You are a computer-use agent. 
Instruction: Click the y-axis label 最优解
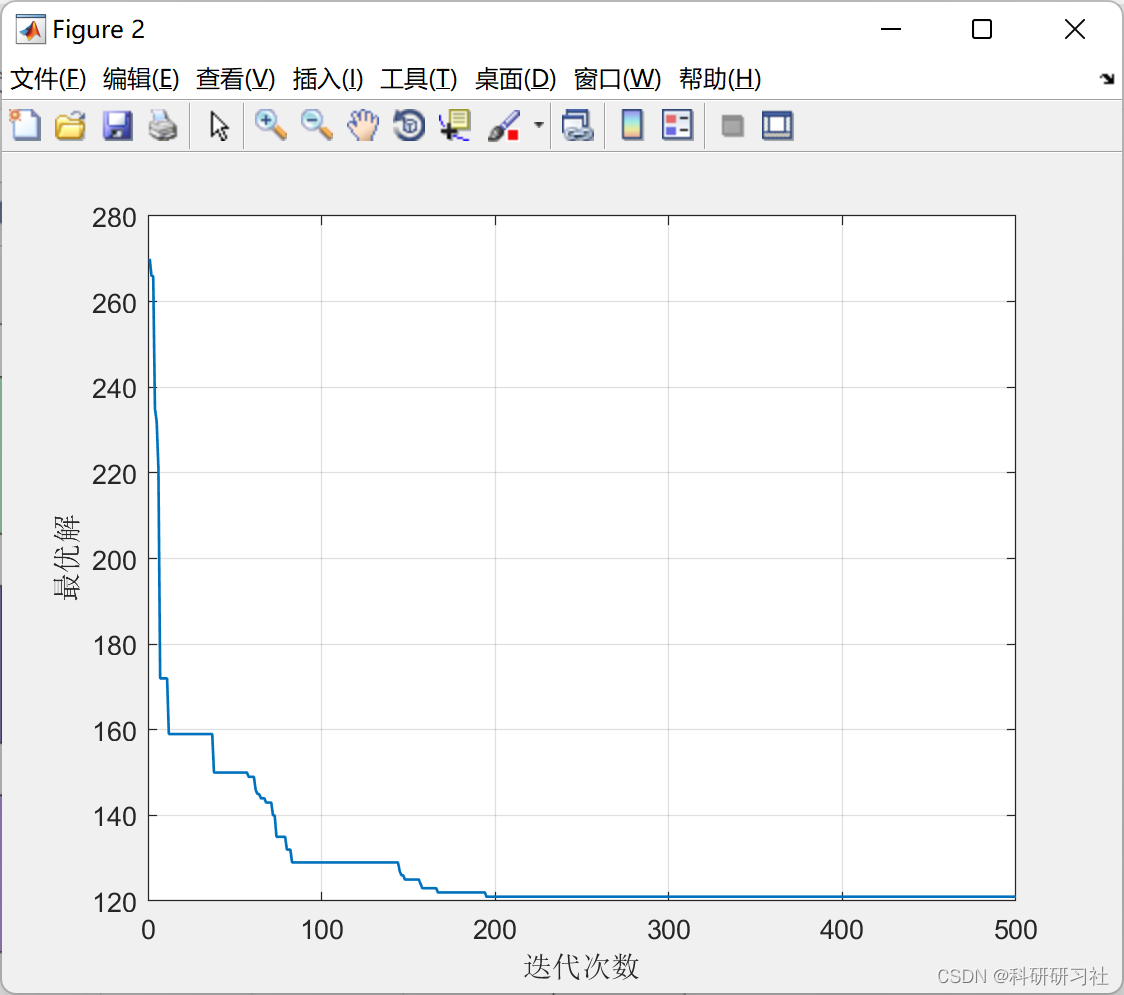67,558
